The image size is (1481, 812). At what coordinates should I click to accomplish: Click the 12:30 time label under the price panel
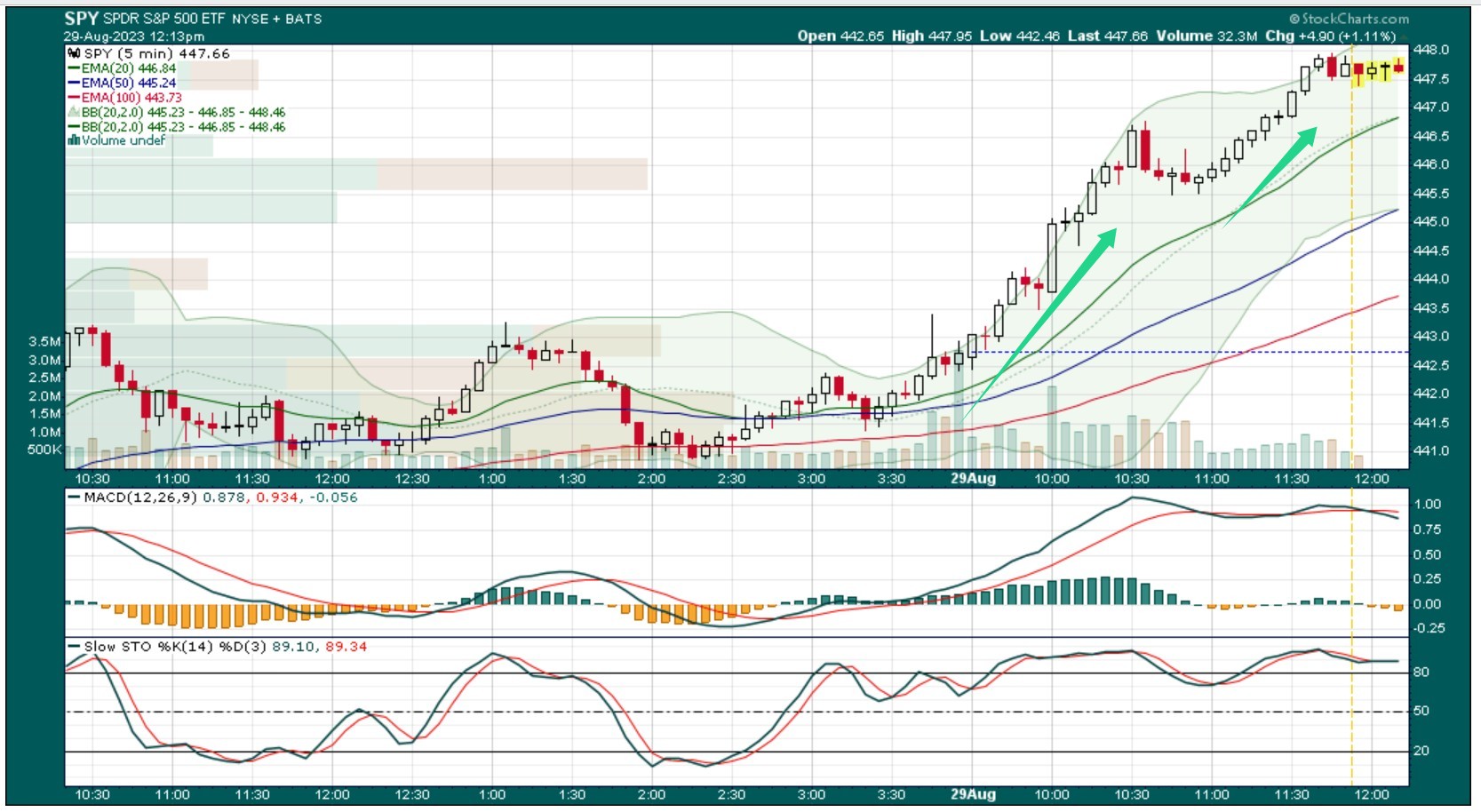pos(411,479)
